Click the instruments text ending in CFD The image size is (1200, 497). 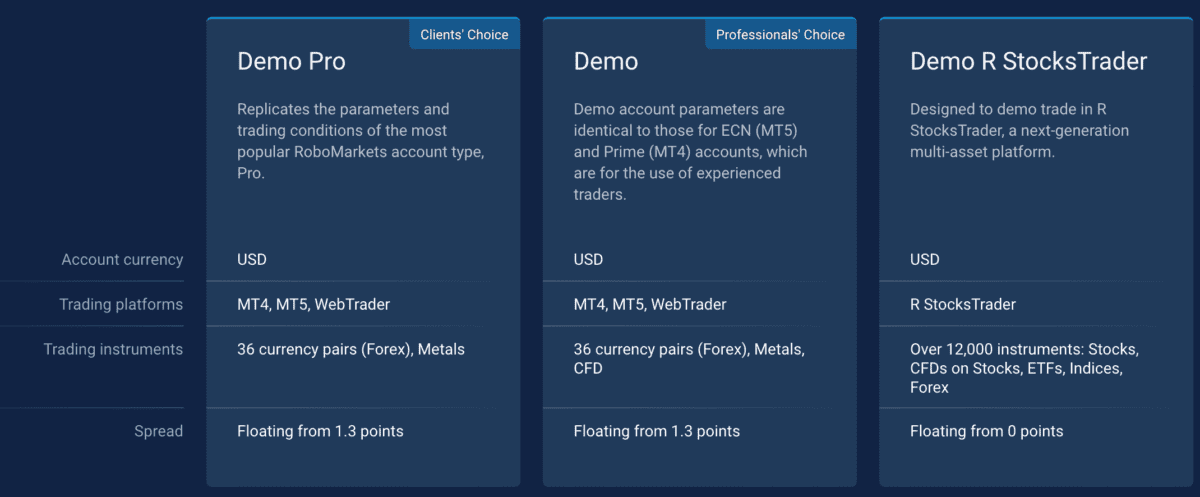pos(689,359)
